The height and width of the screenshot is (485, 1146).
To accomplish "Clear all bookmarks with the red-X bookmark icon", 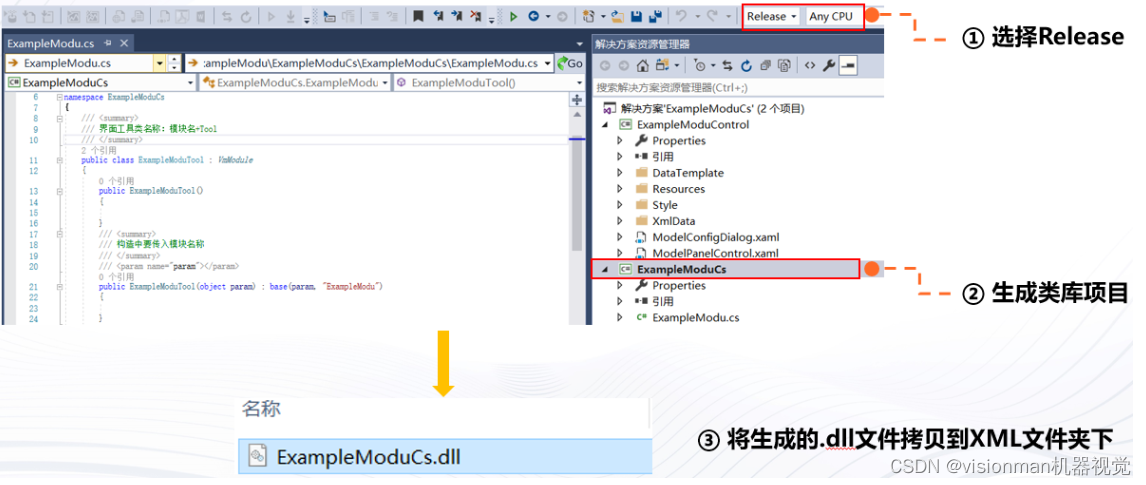I will pos(477,16).
